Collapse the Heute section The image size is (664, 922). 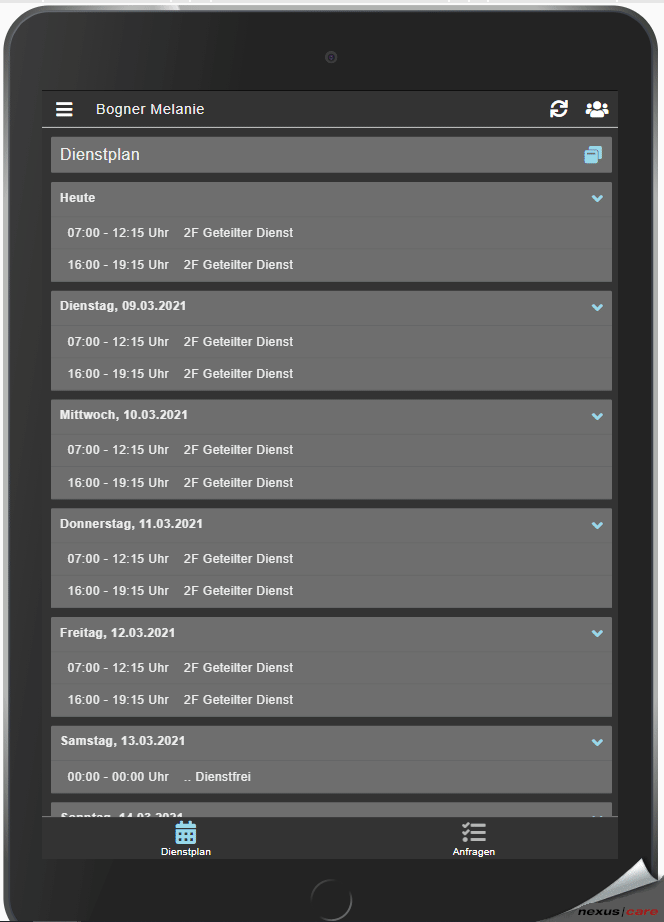(x=597, y=198)
